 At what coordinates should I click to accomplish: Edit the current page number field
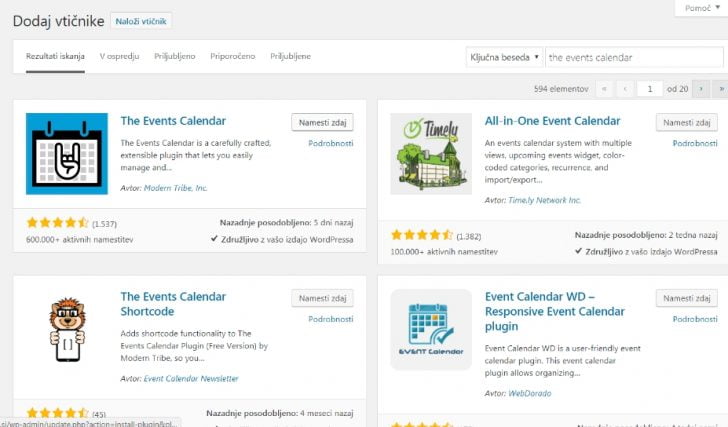pyautogui.click(x=650, y=89)
